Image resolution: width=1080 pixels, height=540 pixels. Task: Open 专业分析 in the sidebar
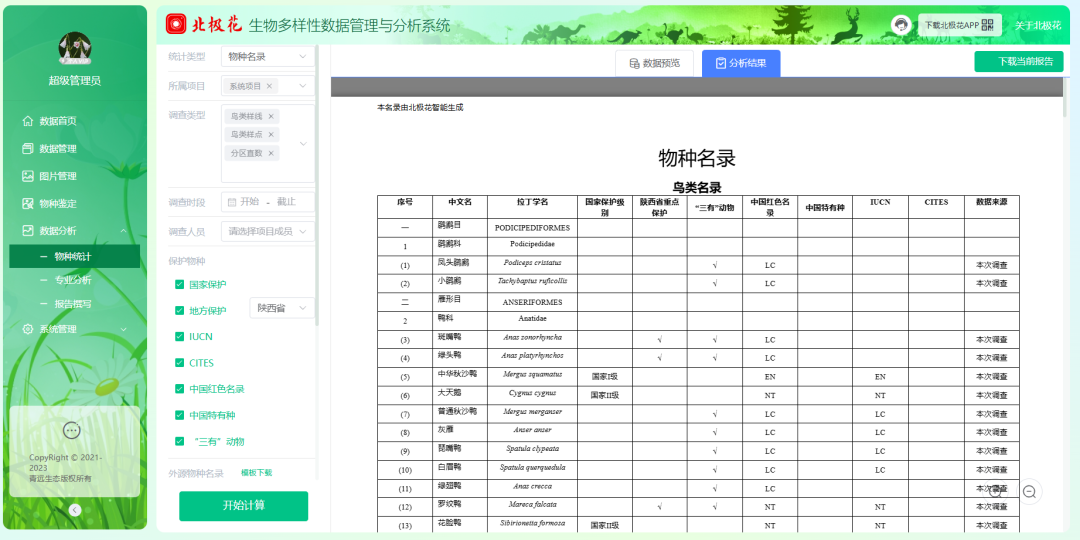pyautogui.click(x=74, y=280)
